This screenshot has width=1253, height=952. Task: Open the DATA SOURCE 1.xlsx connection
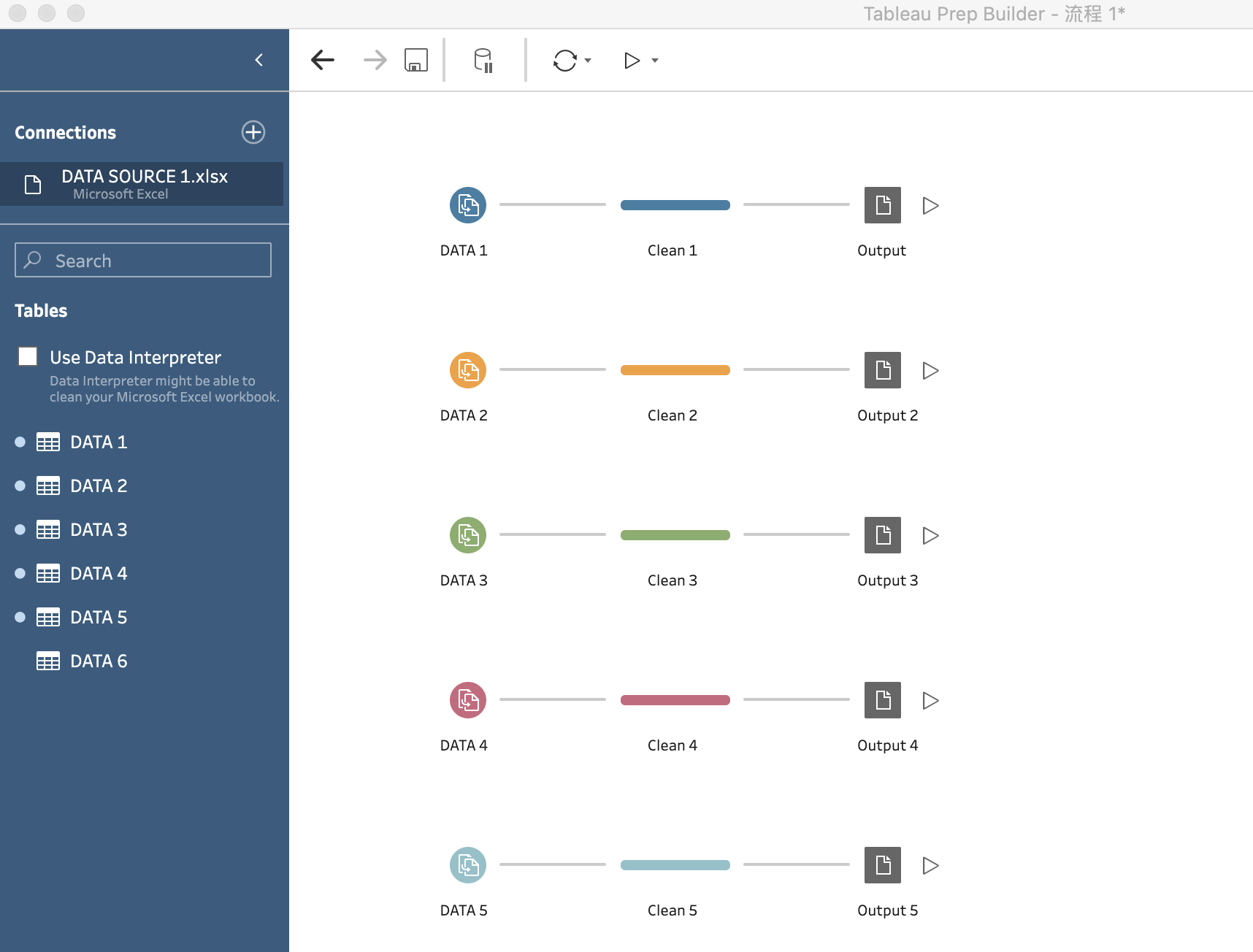coord(144,184)
